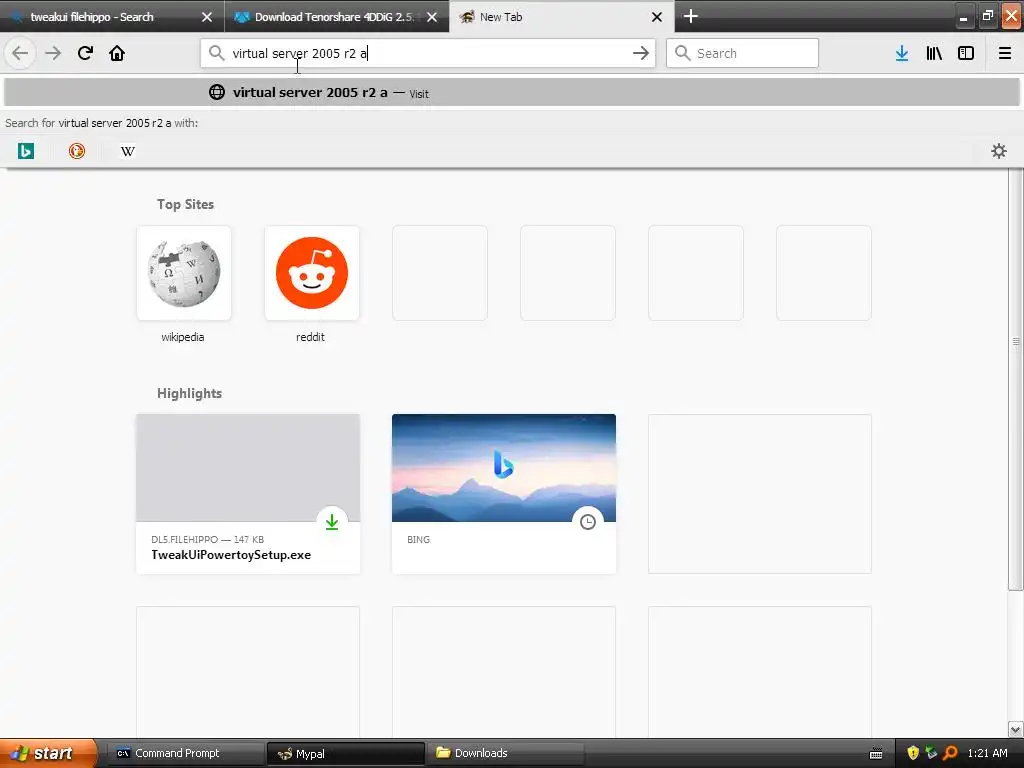Go back with the back arrow button
Image resolution: width=1024 pixels, height=768 pixels.
point(20,53)
